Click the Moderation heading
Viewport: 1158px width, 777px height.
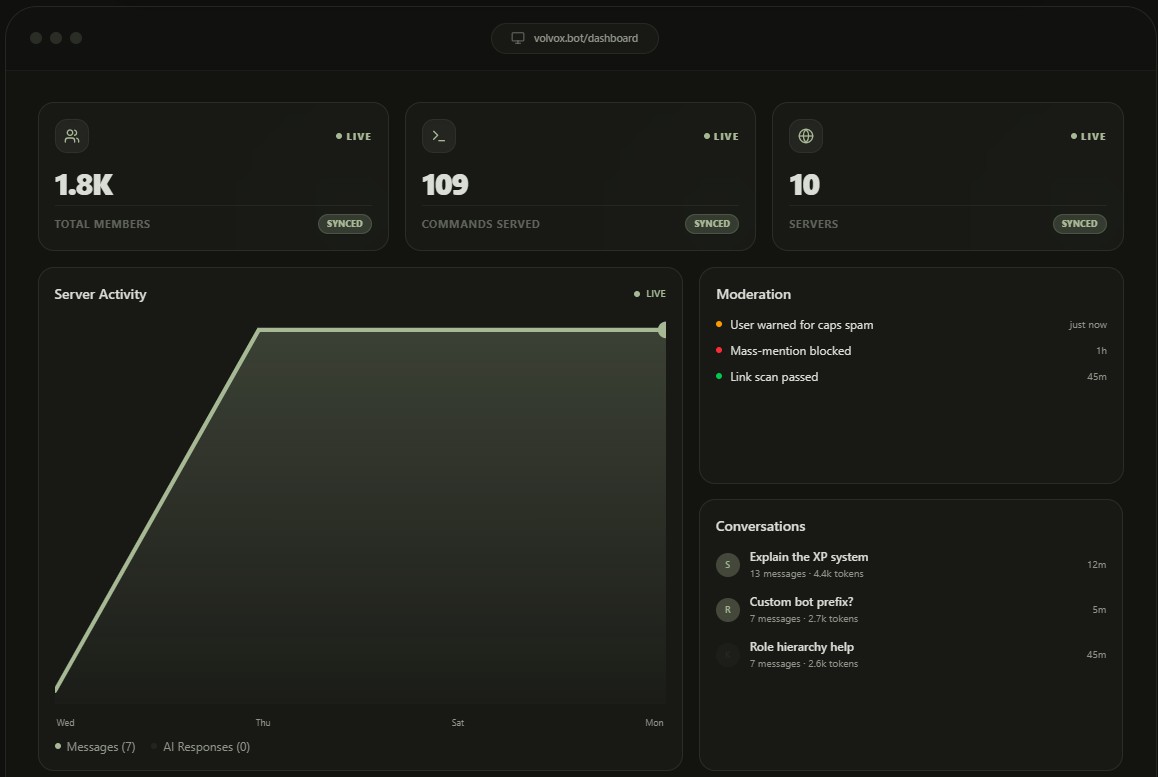tap(753, 294)
